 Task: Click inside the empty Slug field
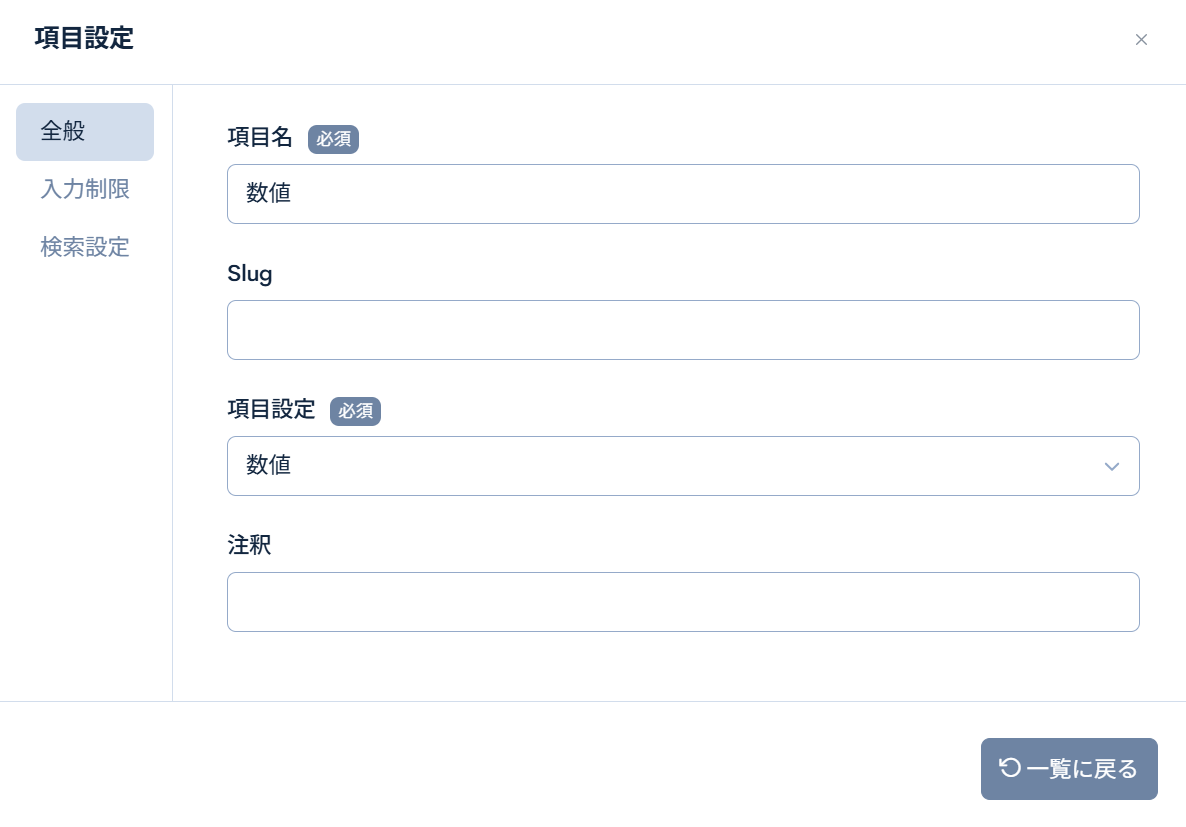tap(684, 330)
